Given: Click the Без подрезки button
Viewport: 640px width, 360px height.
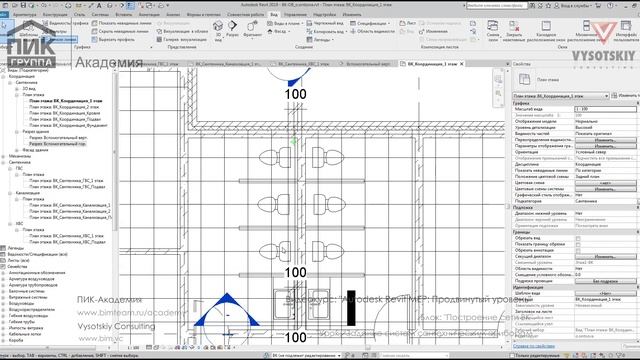Looking at the screenshot, I should [x=605, y=281].
